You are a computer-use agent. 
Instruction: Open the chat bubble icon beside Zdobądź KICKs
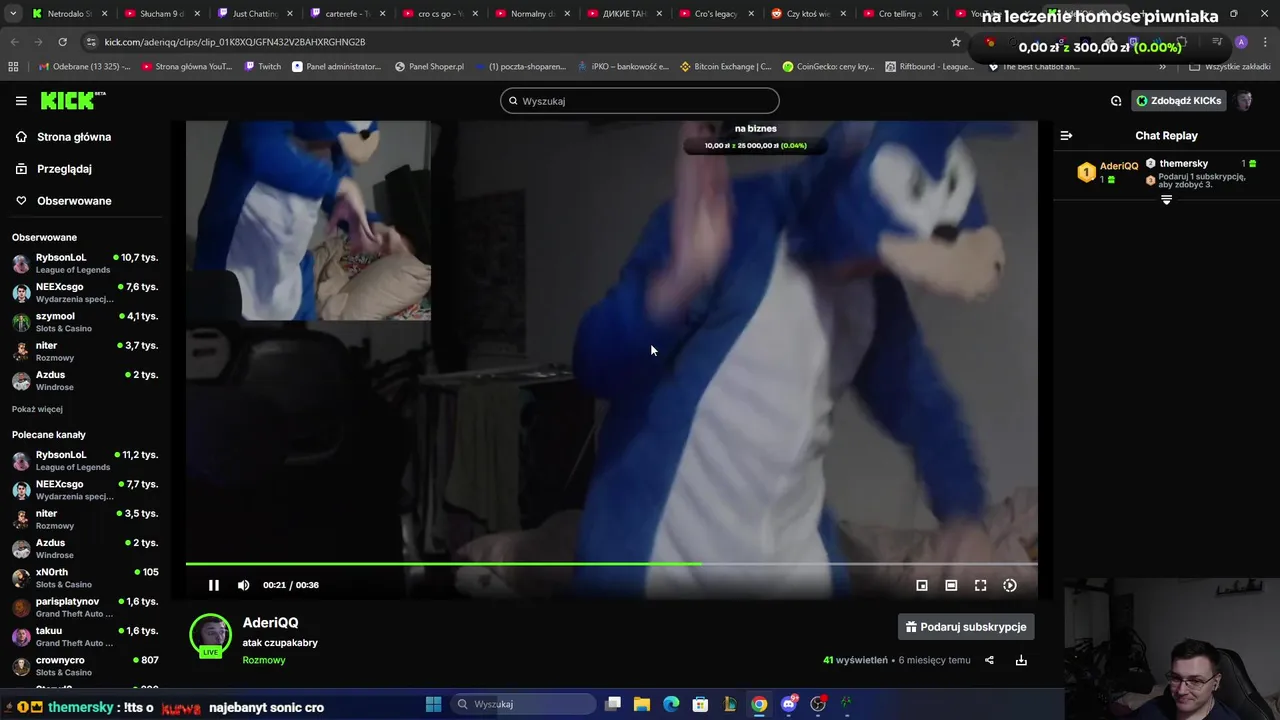(x=1116, y=101)
